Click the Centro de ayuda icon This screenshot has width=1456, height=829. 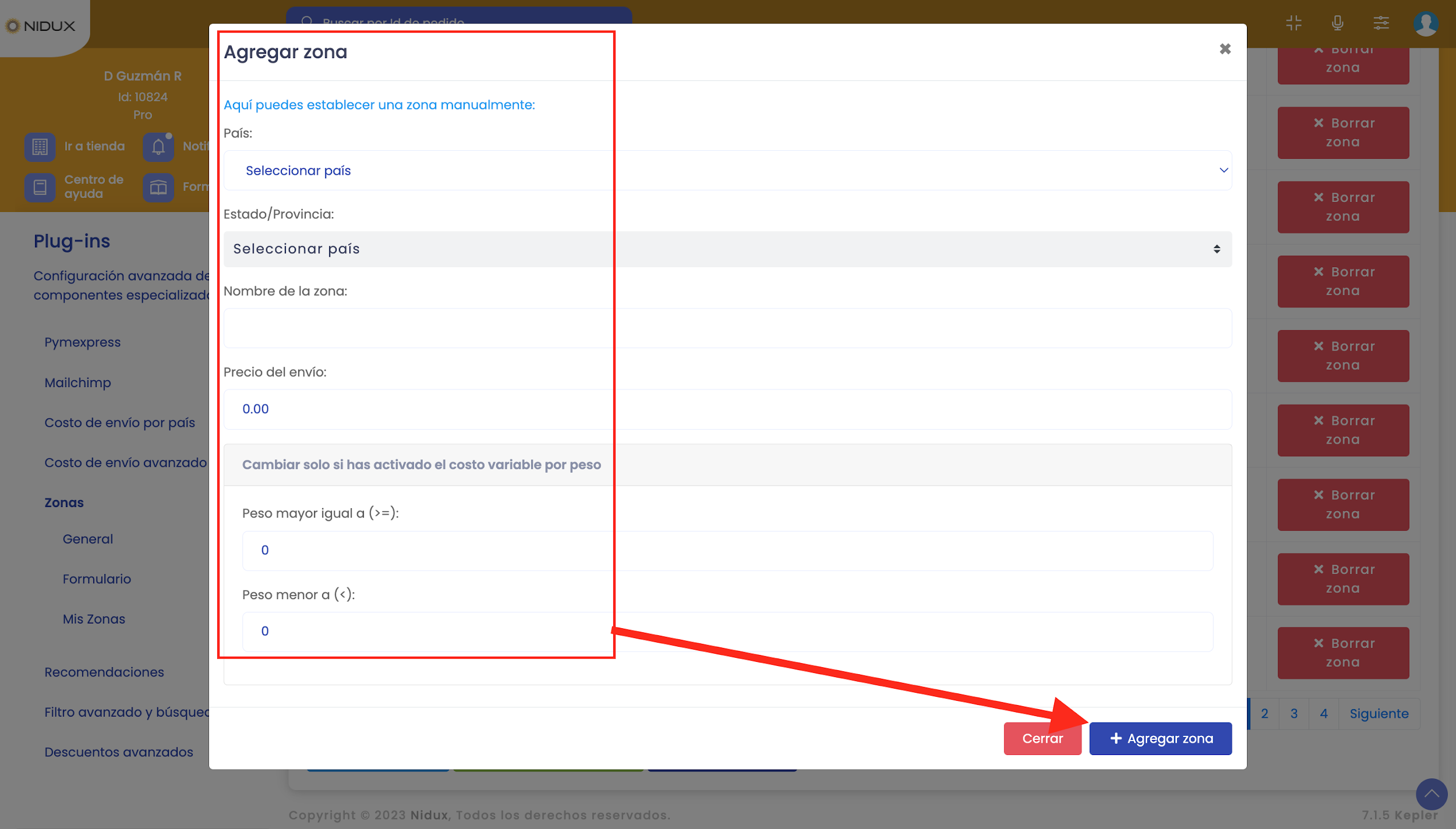click(40, 187)
